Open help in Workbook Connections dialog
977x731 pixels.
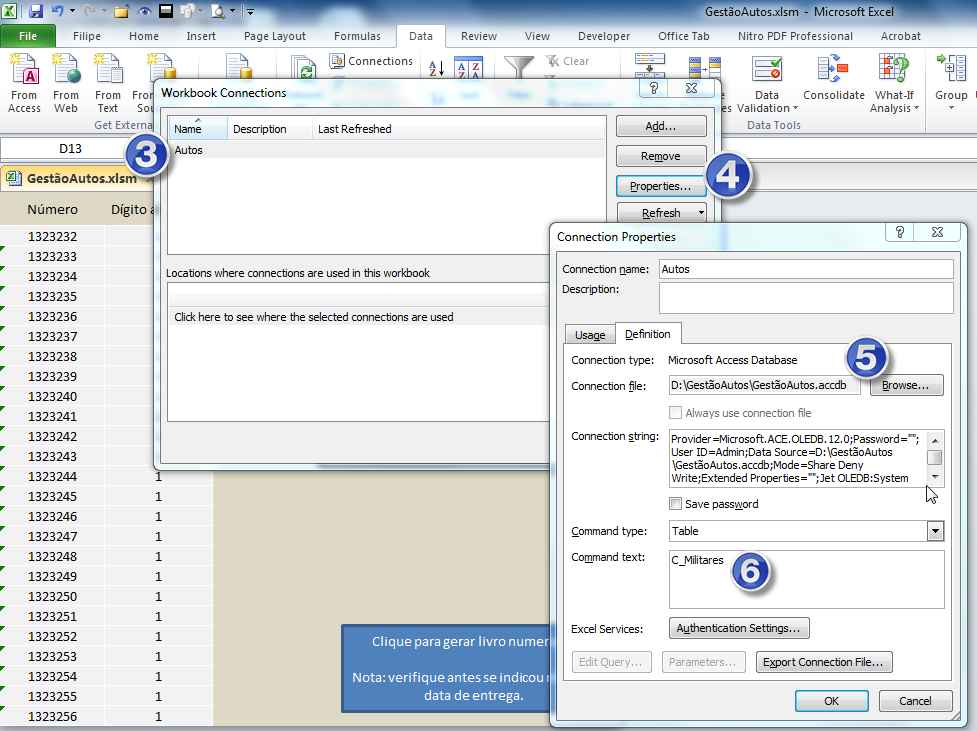click(x=654, y=88)
